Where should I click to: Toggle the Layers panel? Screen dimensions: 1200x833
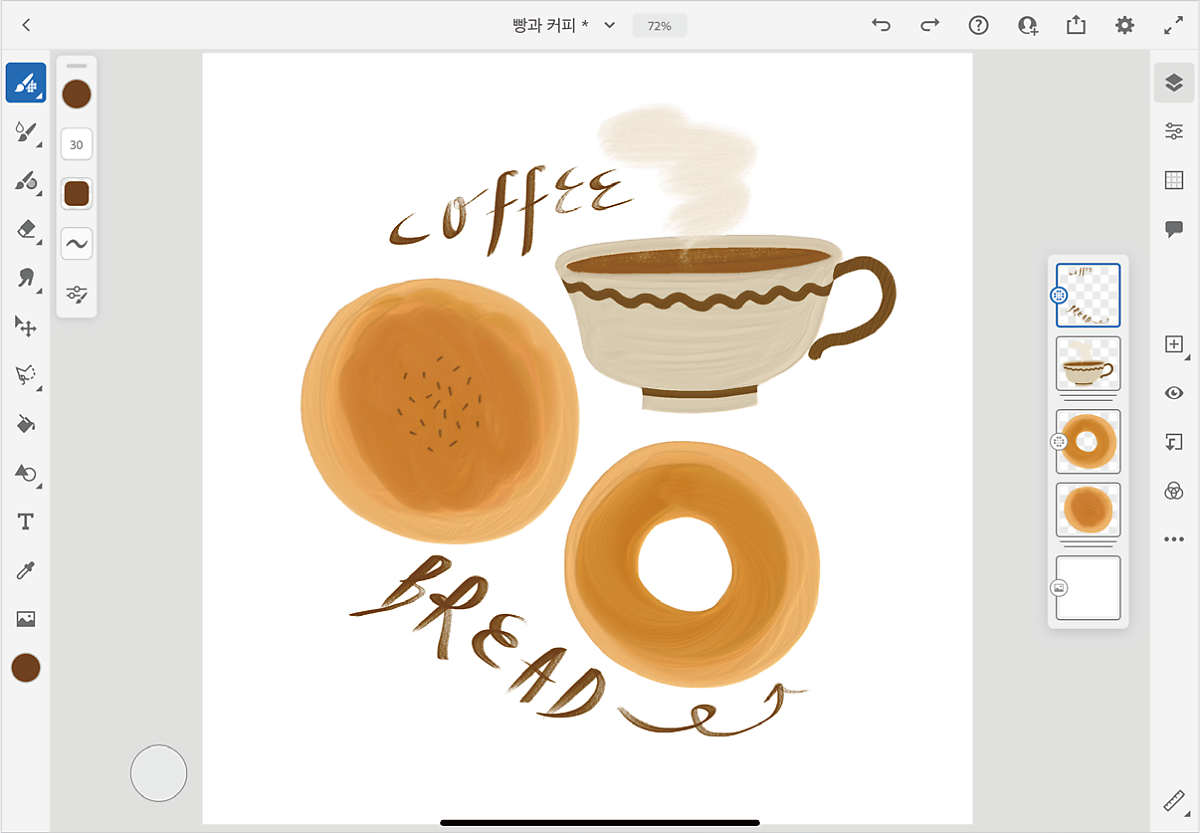[x=1174, y=83]
